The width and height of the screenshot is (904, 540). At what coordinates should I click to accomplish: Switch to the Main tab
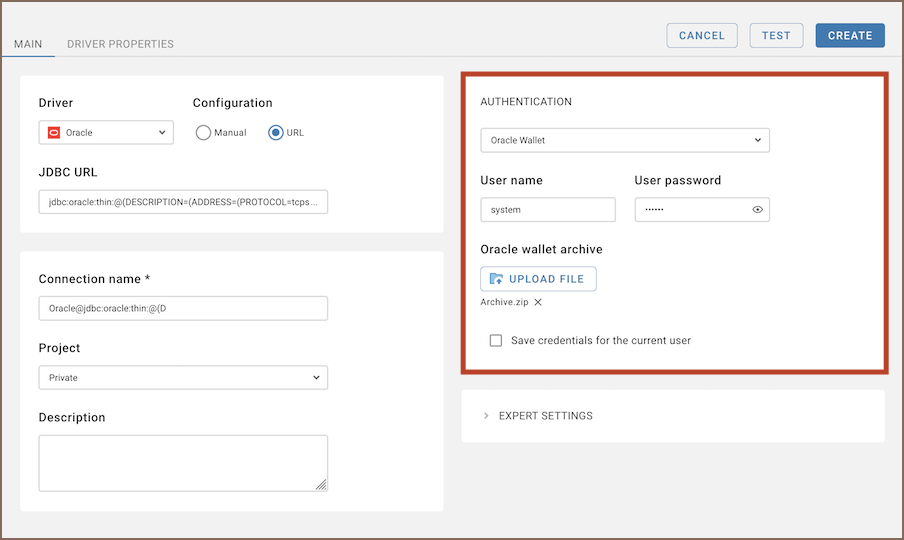click(28, 44)
